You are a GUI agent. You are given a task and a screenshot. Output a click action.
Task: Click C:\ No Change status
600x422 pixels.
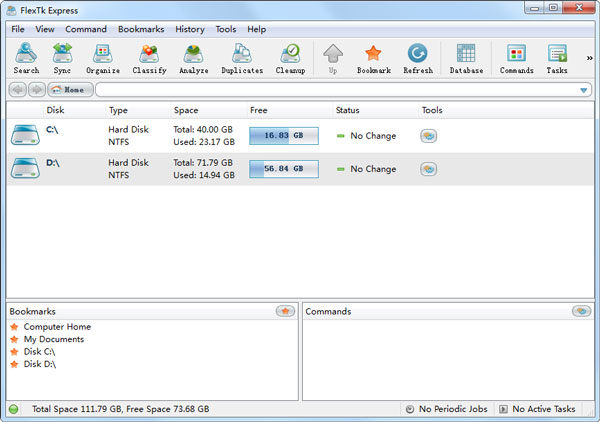click(367, 136)
